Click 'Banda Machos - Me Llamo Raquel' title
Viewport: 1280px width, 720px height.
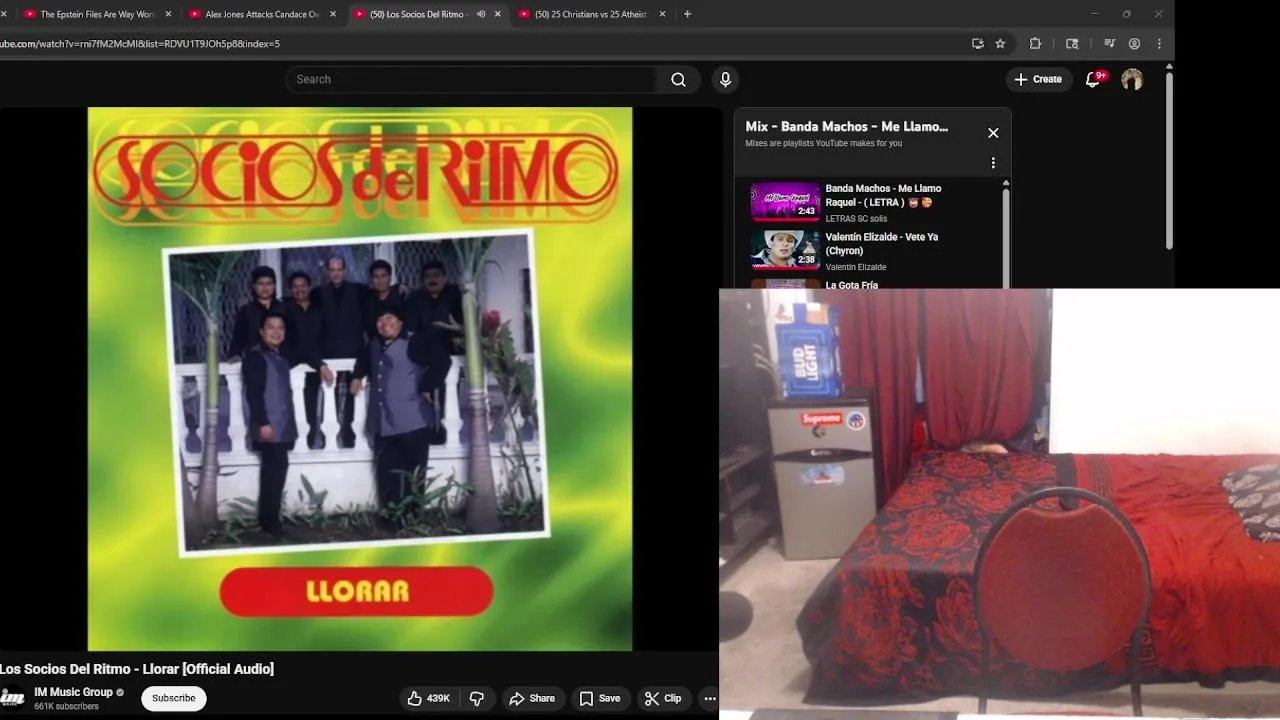pos(883,195)
